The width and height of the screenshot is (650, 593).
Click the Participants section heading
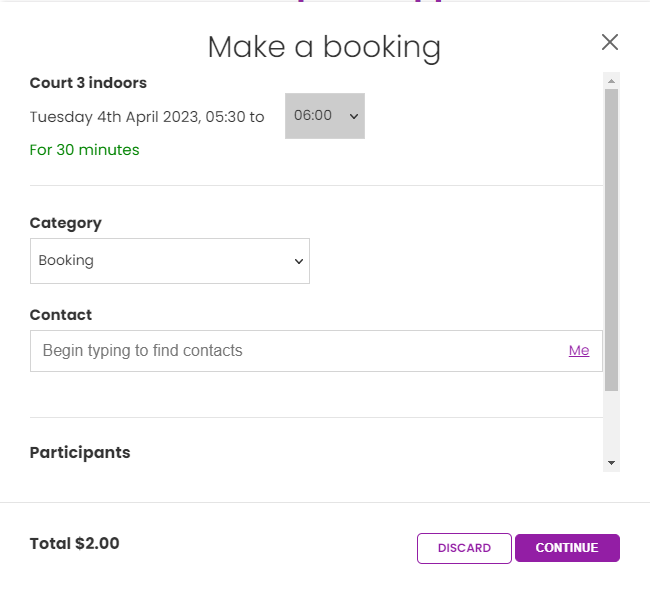[x=80, y=452]
